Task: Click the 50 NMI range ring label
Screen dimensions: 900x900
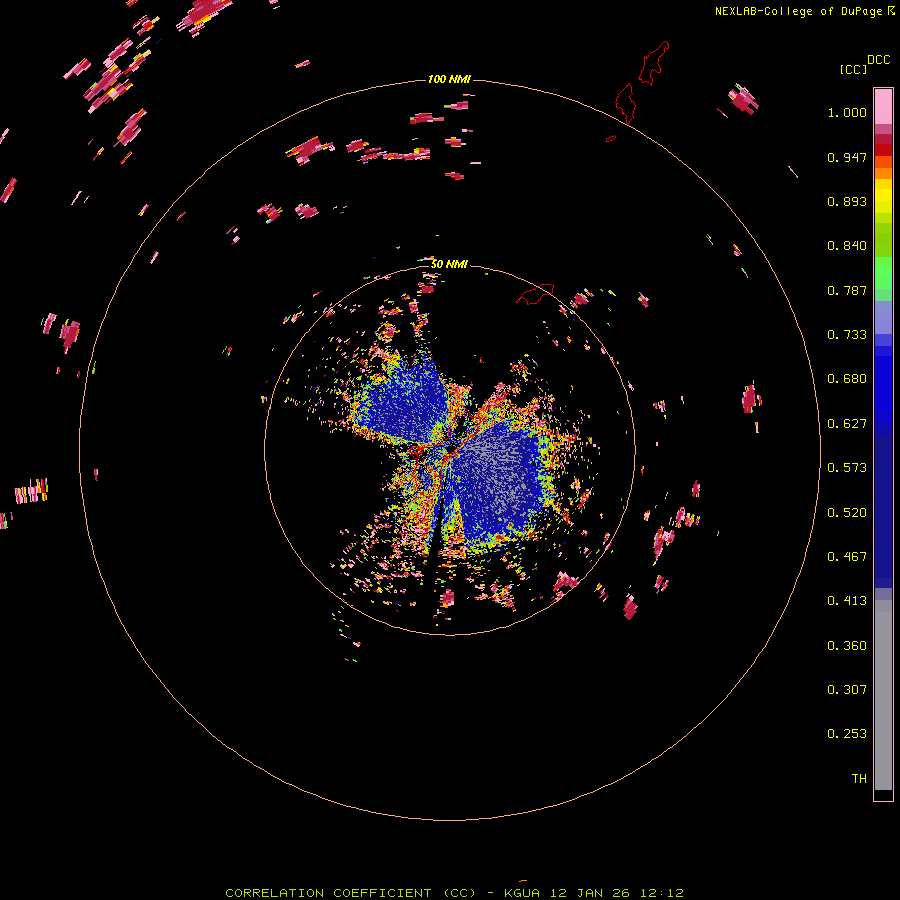Action: [449, 264]
